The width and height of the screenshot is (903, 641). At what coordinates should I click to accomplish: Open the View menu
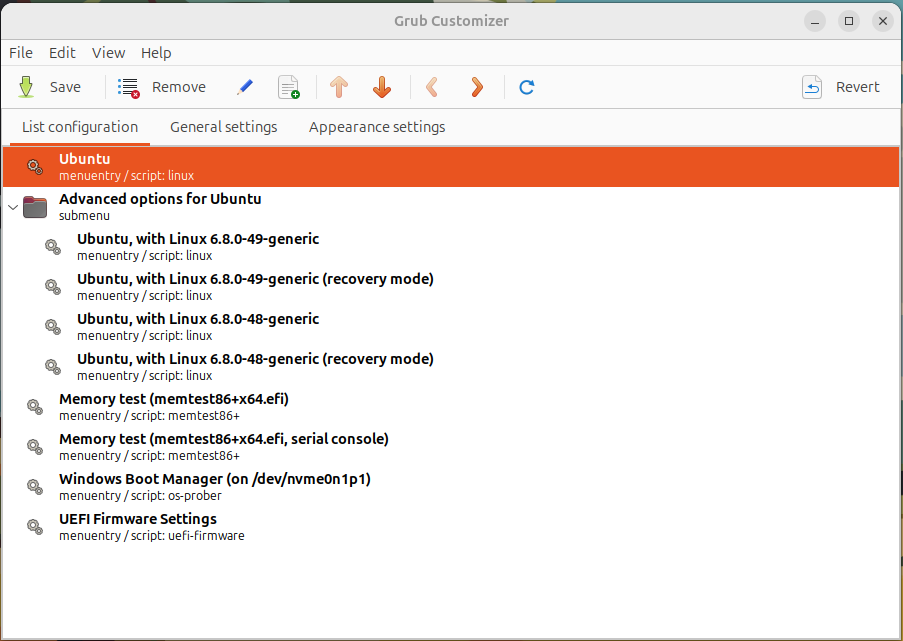pos(108,52)
